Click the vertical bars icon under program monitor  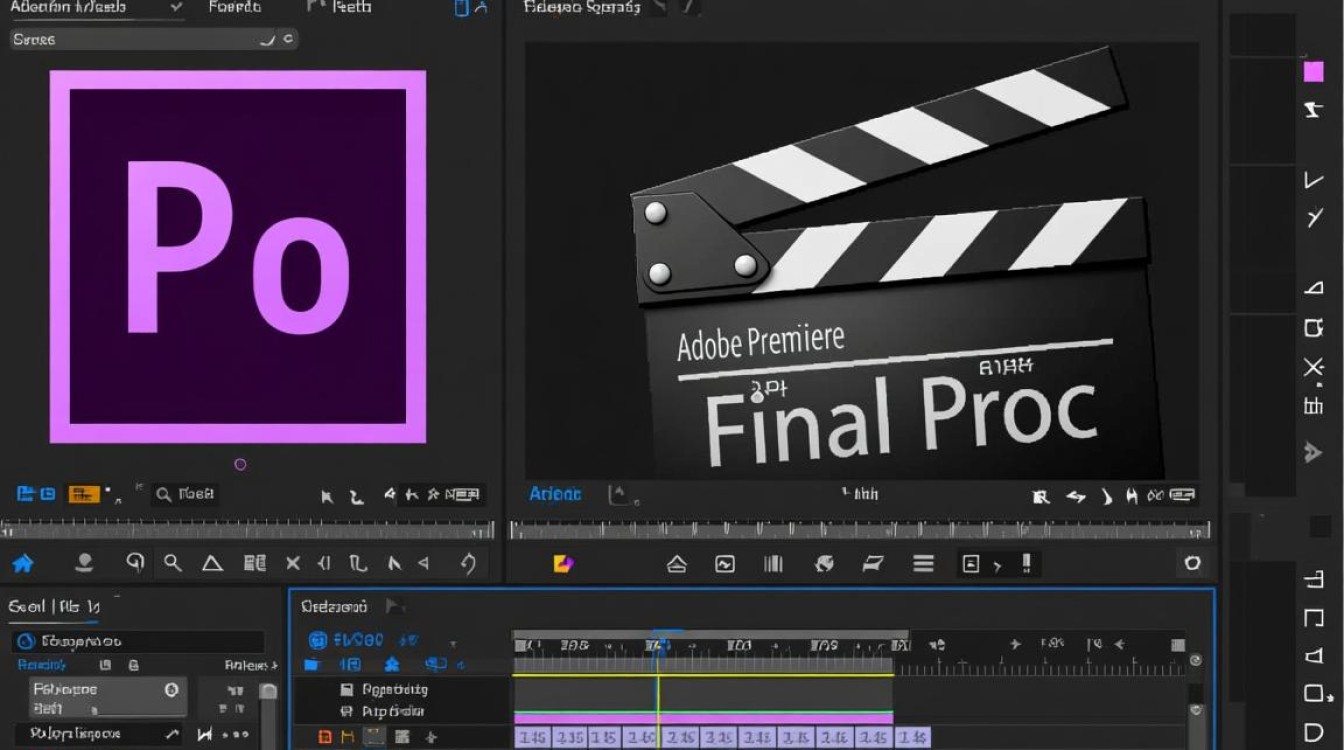(773, 564)
